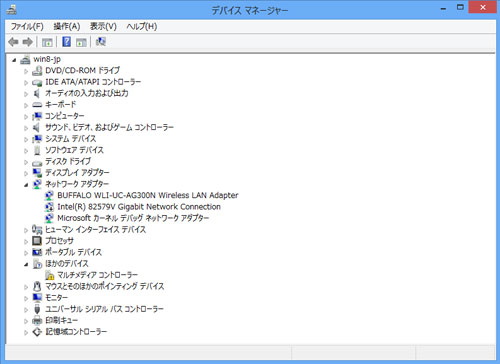Maximize the Device Manager window
Image resolution: width=500 pixels, height=364 pixels.
pos(460,8)
